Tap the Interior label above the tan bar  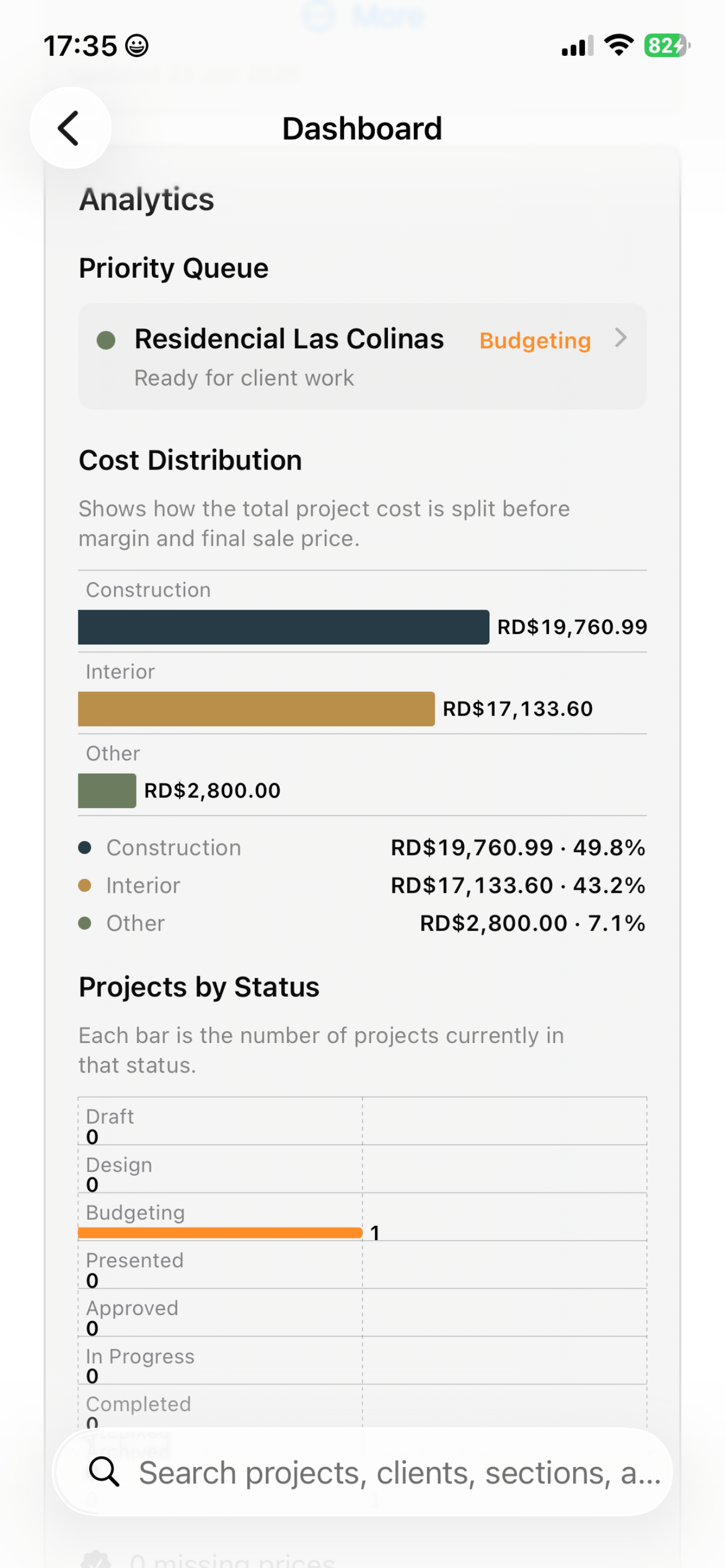pos(120,671)
